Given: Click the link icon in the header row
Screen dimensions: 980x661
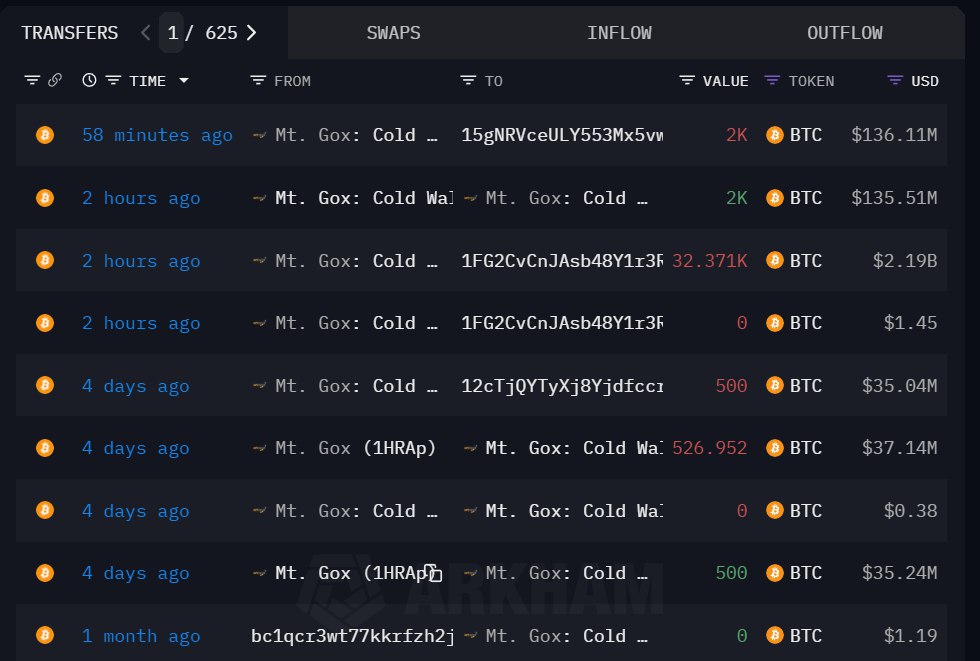Looking at the screenshot, I should click(55, 81).
